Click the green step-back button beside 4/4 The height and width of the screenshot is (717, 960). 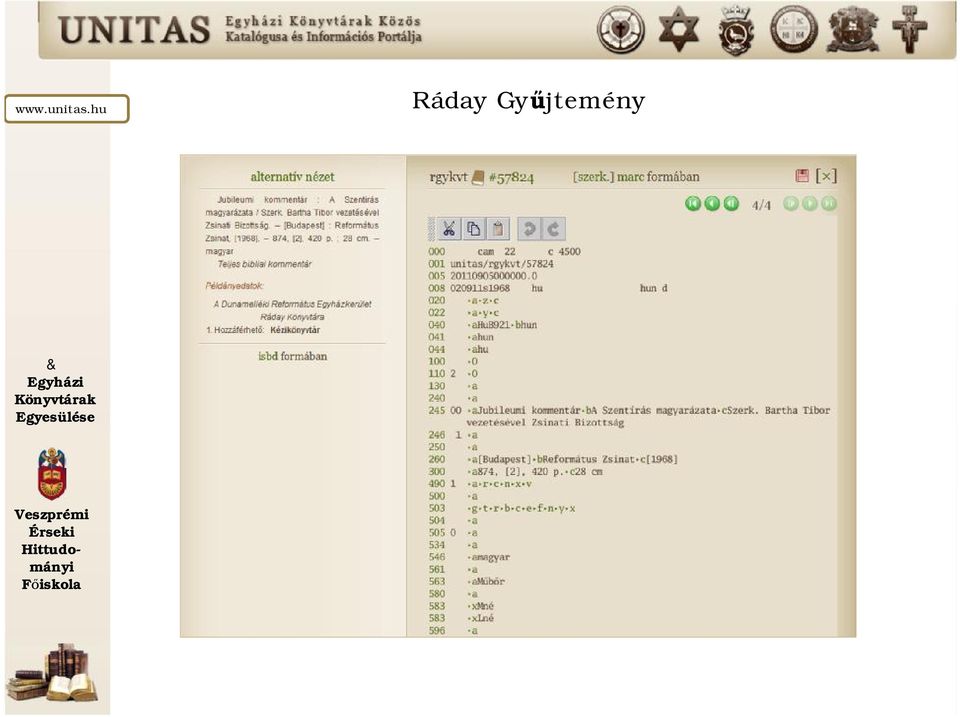(731, 203)
